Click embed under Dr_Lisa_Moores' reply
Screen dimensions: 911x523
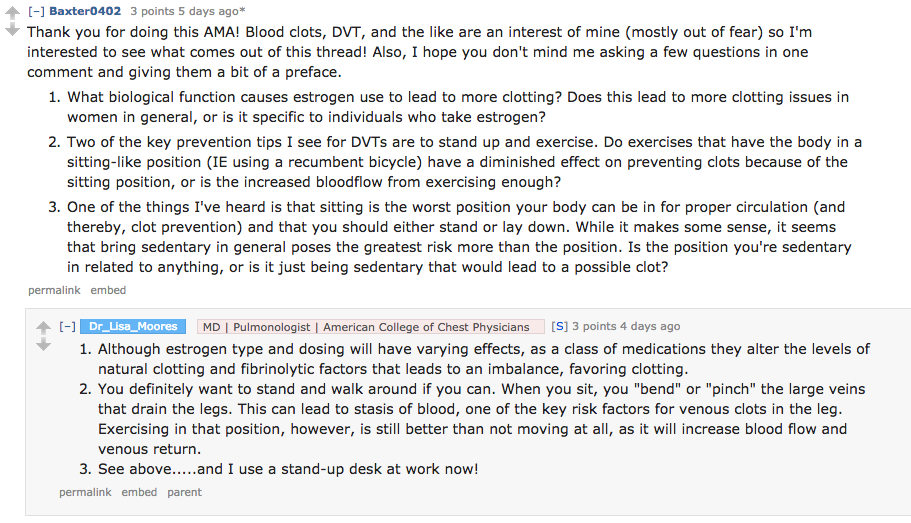(x=139, y=492)
